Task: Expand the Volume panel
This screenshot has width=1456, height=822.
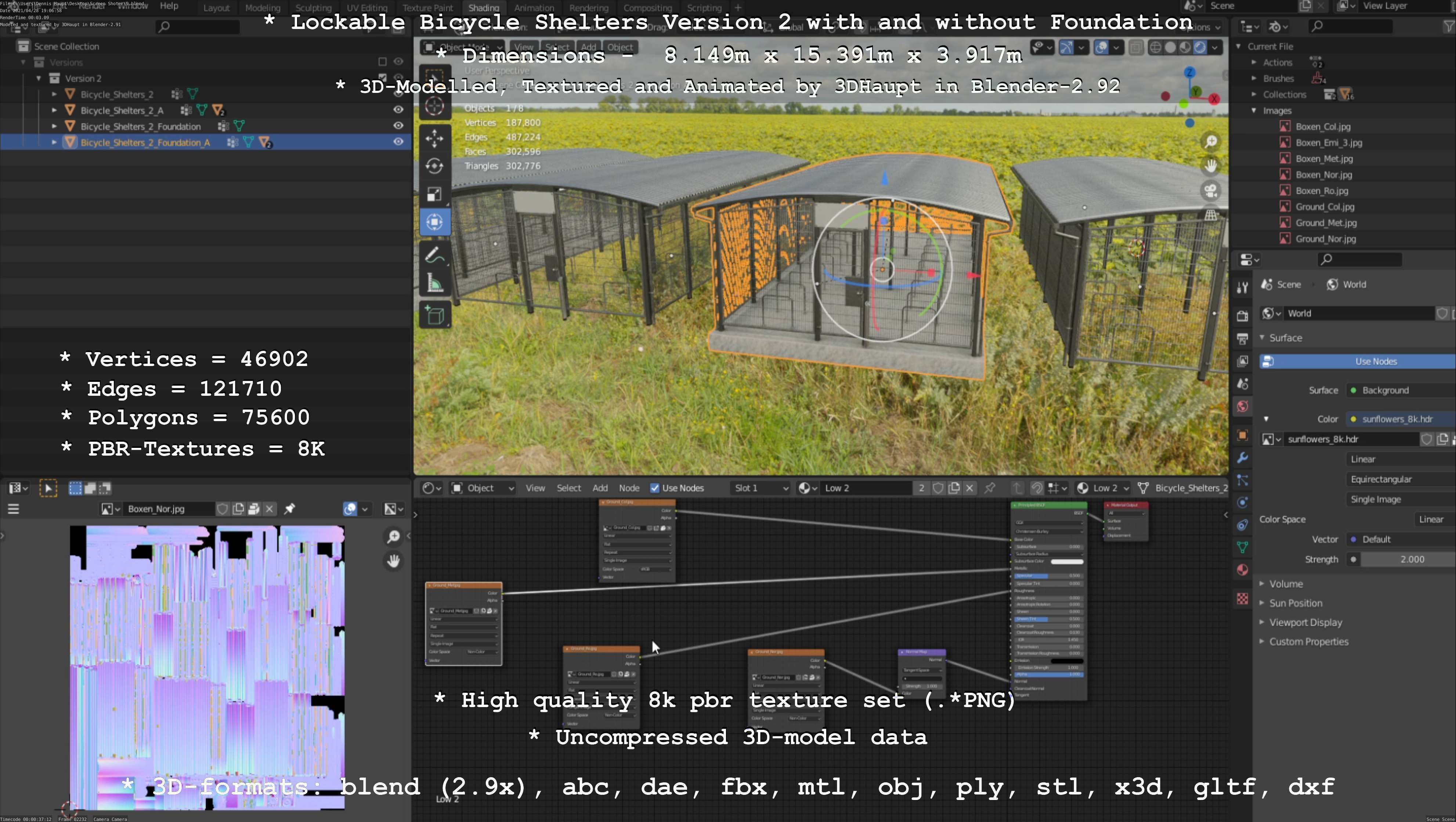Action: pos(1285,584)
